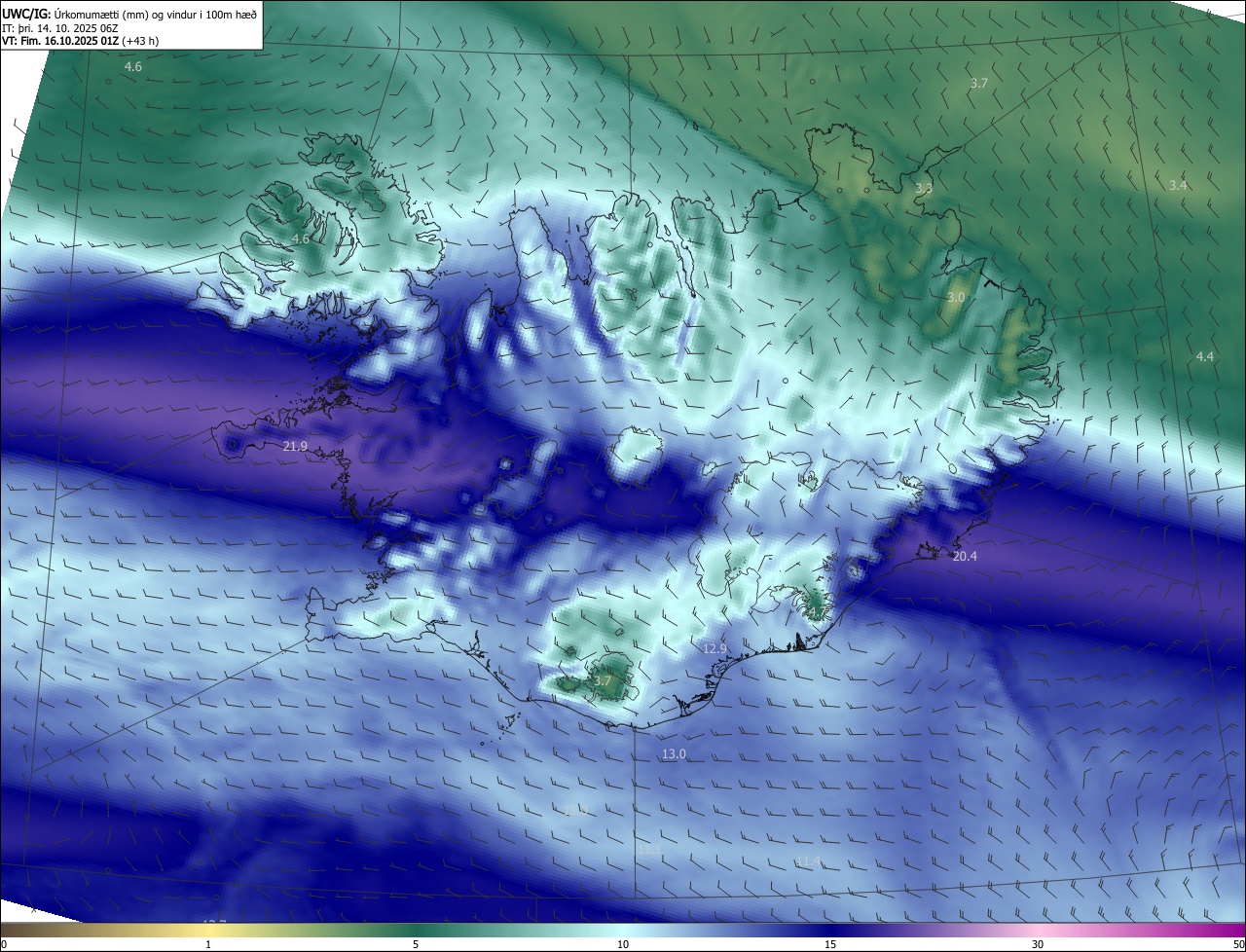Click the 3.7 label on the southern glacier
Viewport: 1246px width, 952px height.
602,680
